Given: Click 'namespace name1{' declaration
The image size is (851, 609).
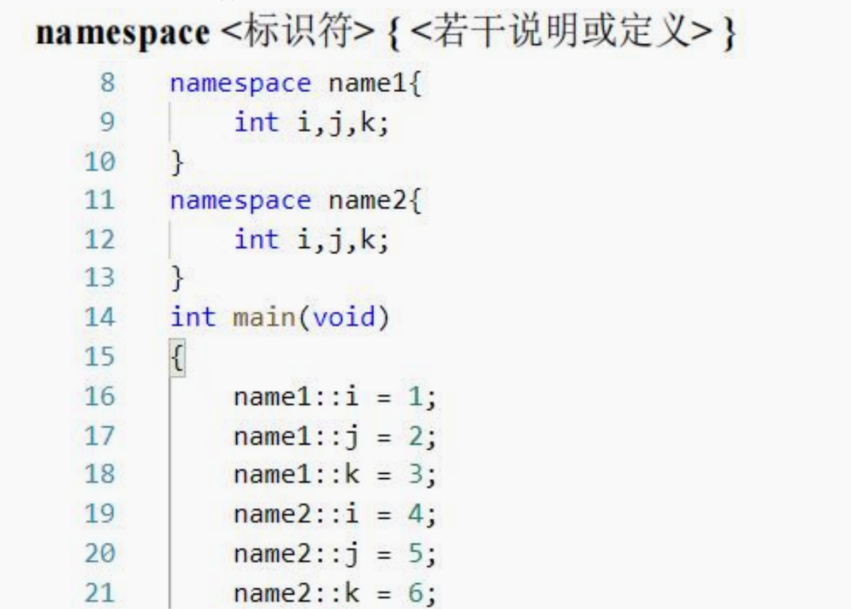Looking at the screenshot, I should [295, 84].
